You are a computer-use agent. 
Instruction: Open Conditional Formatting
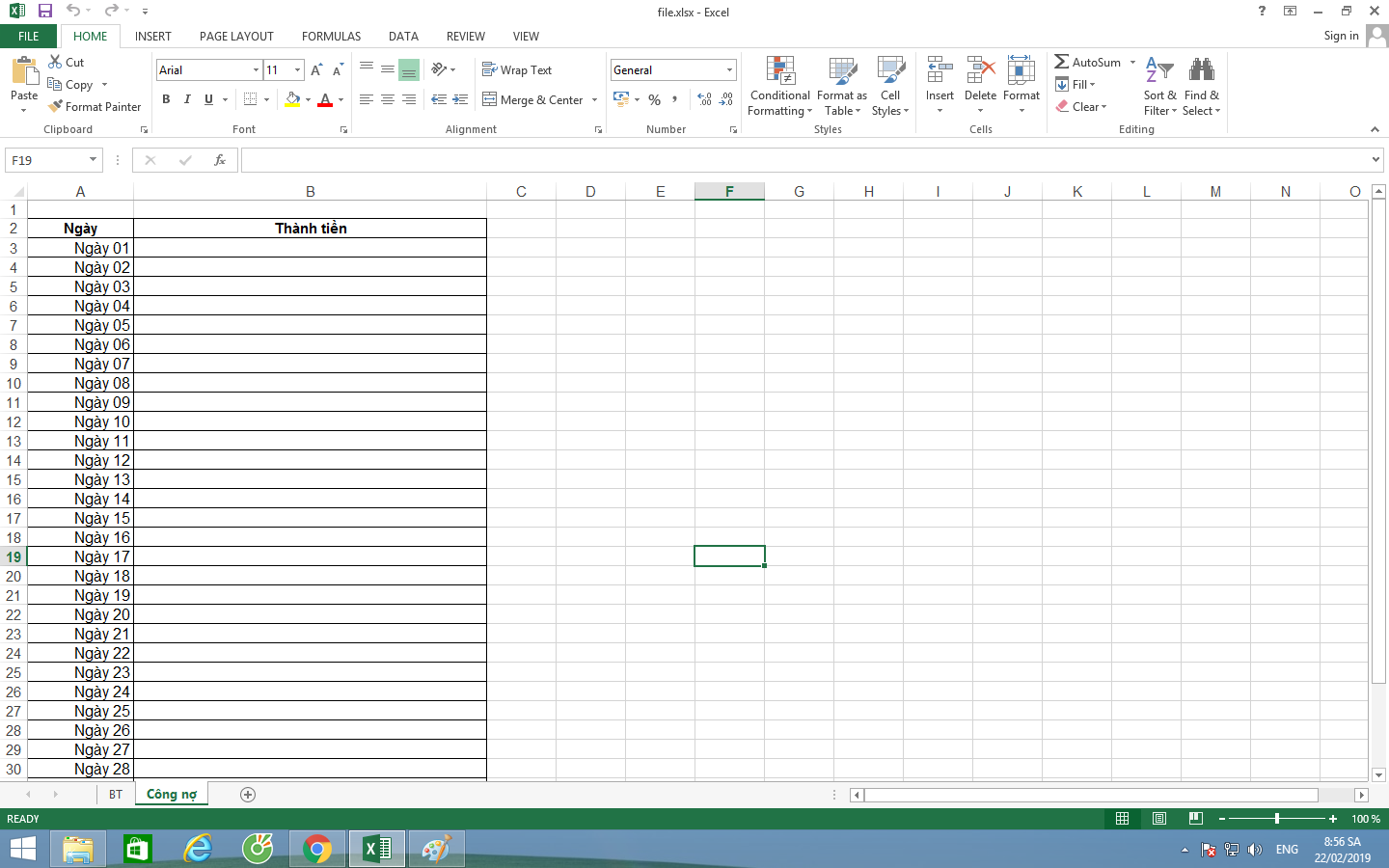779,86
